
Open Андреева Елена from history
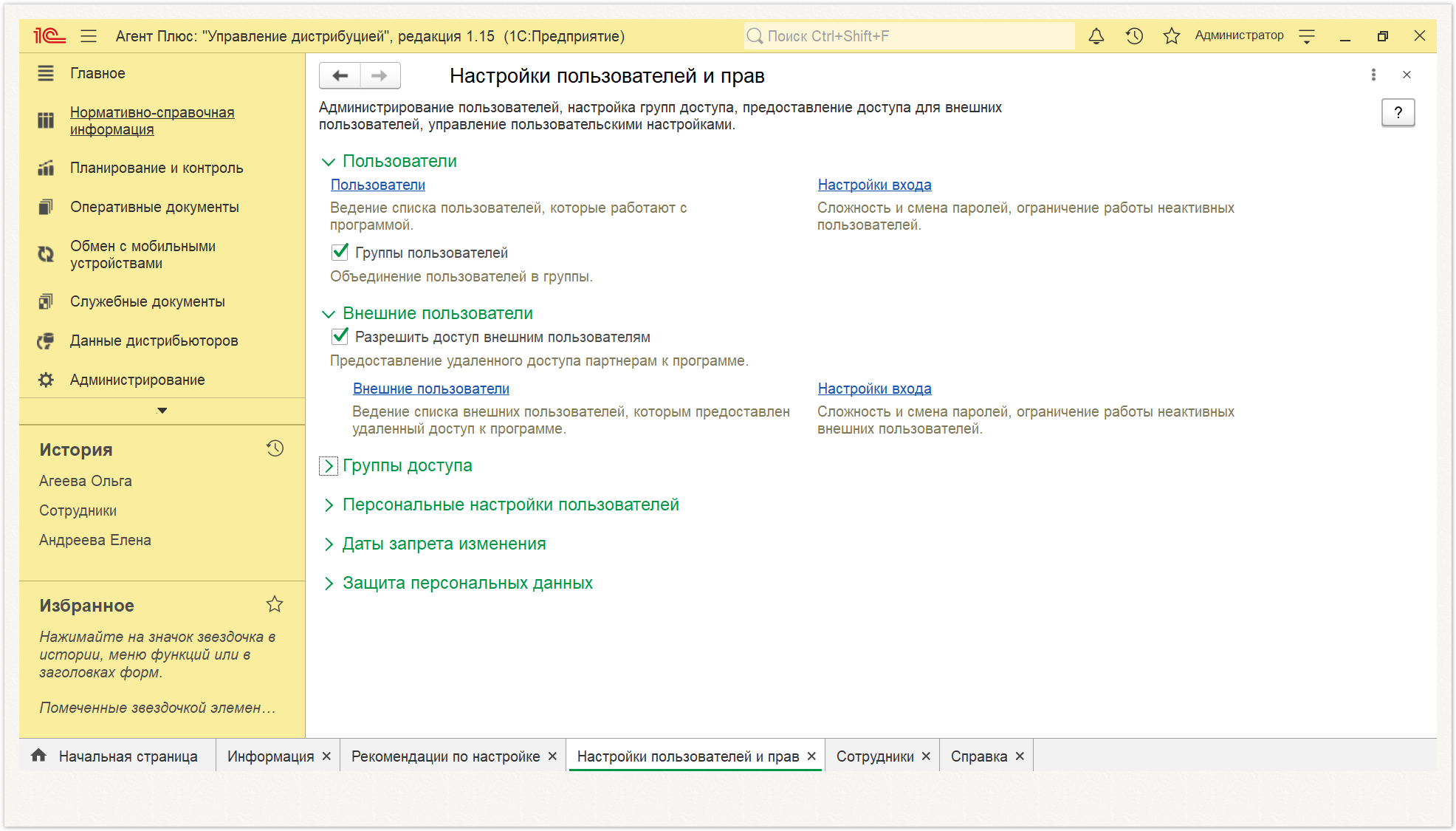pos(95,540)
